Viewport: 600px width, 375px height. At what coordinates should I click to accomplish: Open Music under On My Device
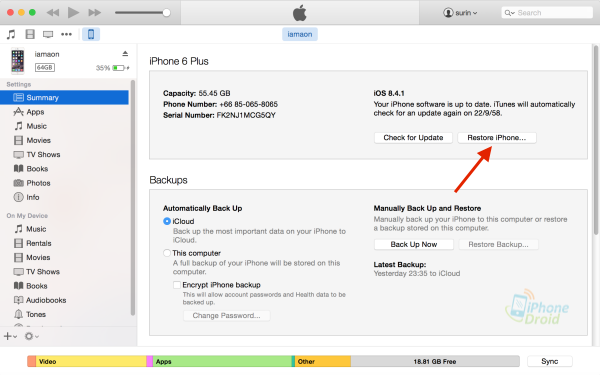(64, 229)
